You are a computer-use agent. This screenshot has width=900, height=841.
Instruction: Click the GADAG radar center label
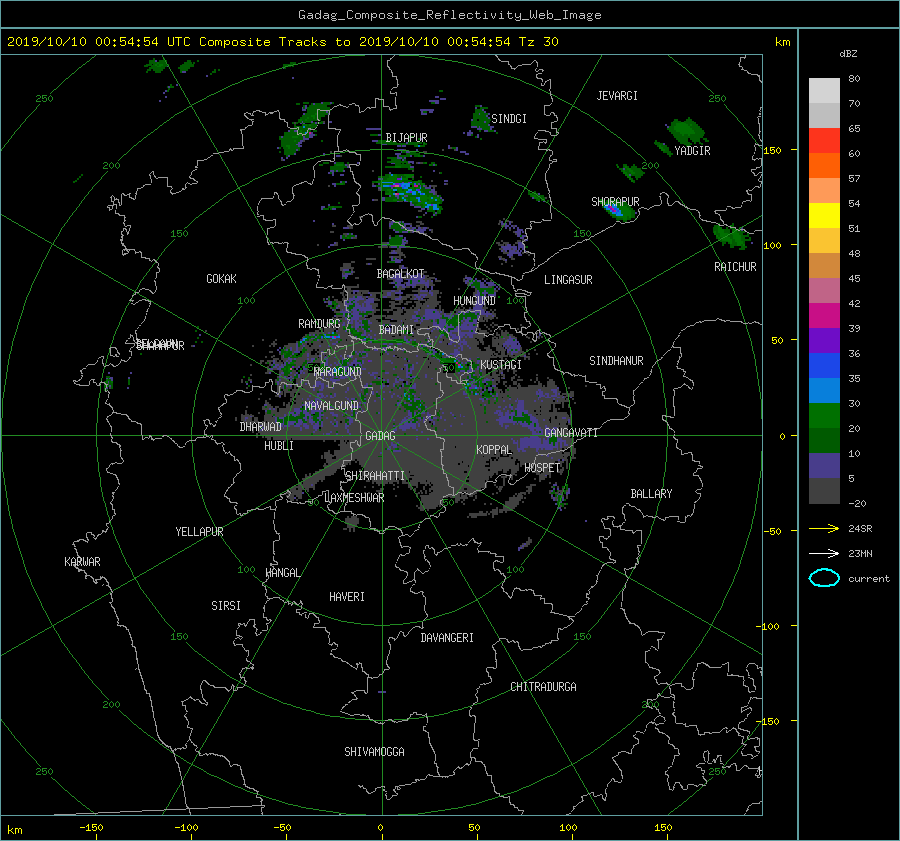tap(380, 436)
